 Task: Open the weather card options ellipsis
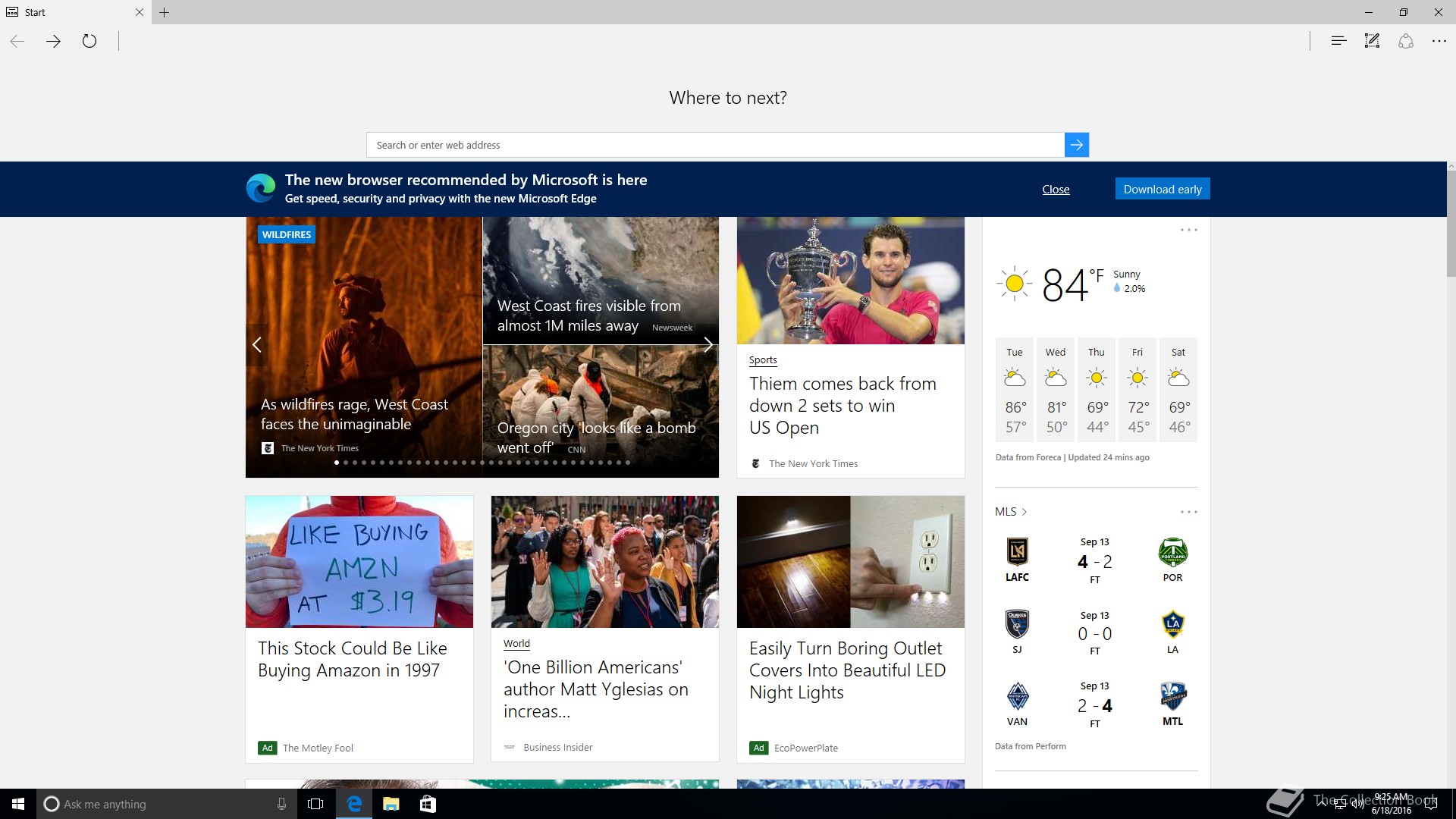tap(1189, 230)
